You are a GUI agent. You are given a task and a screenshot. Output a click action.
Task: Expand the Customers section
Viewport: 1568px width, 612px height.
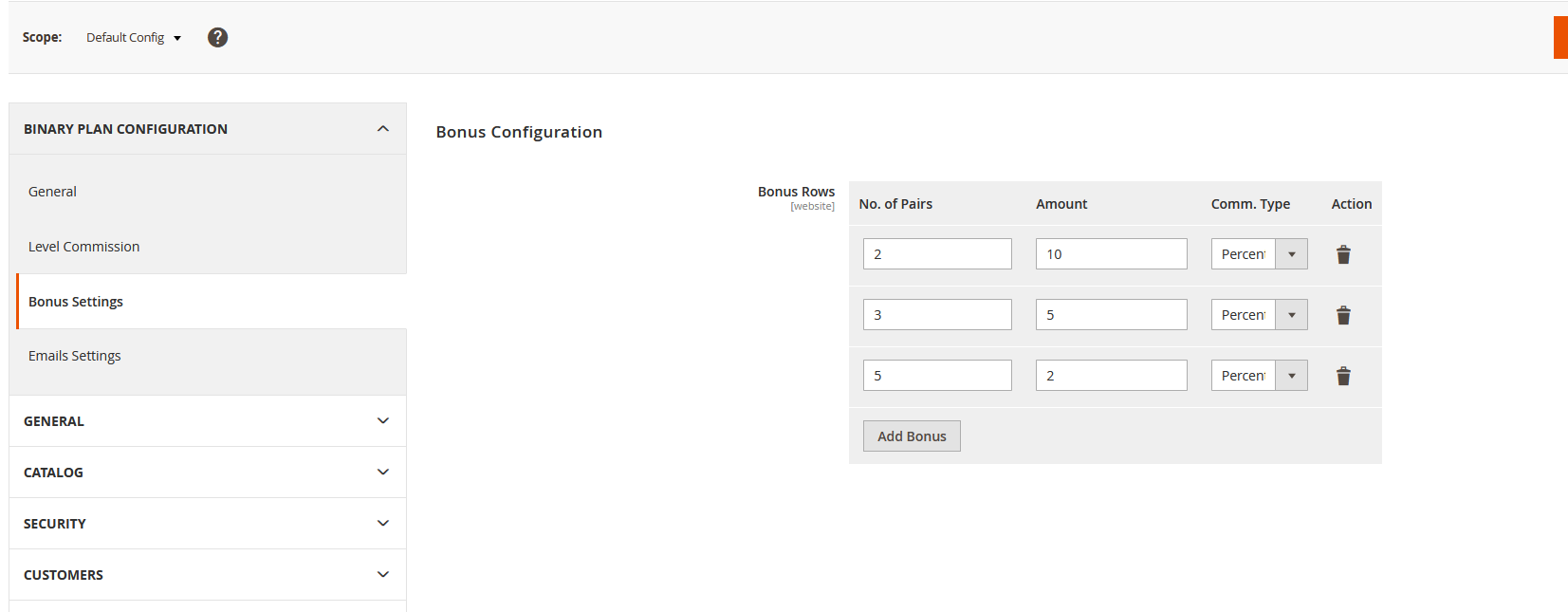[x=207, y=575]
